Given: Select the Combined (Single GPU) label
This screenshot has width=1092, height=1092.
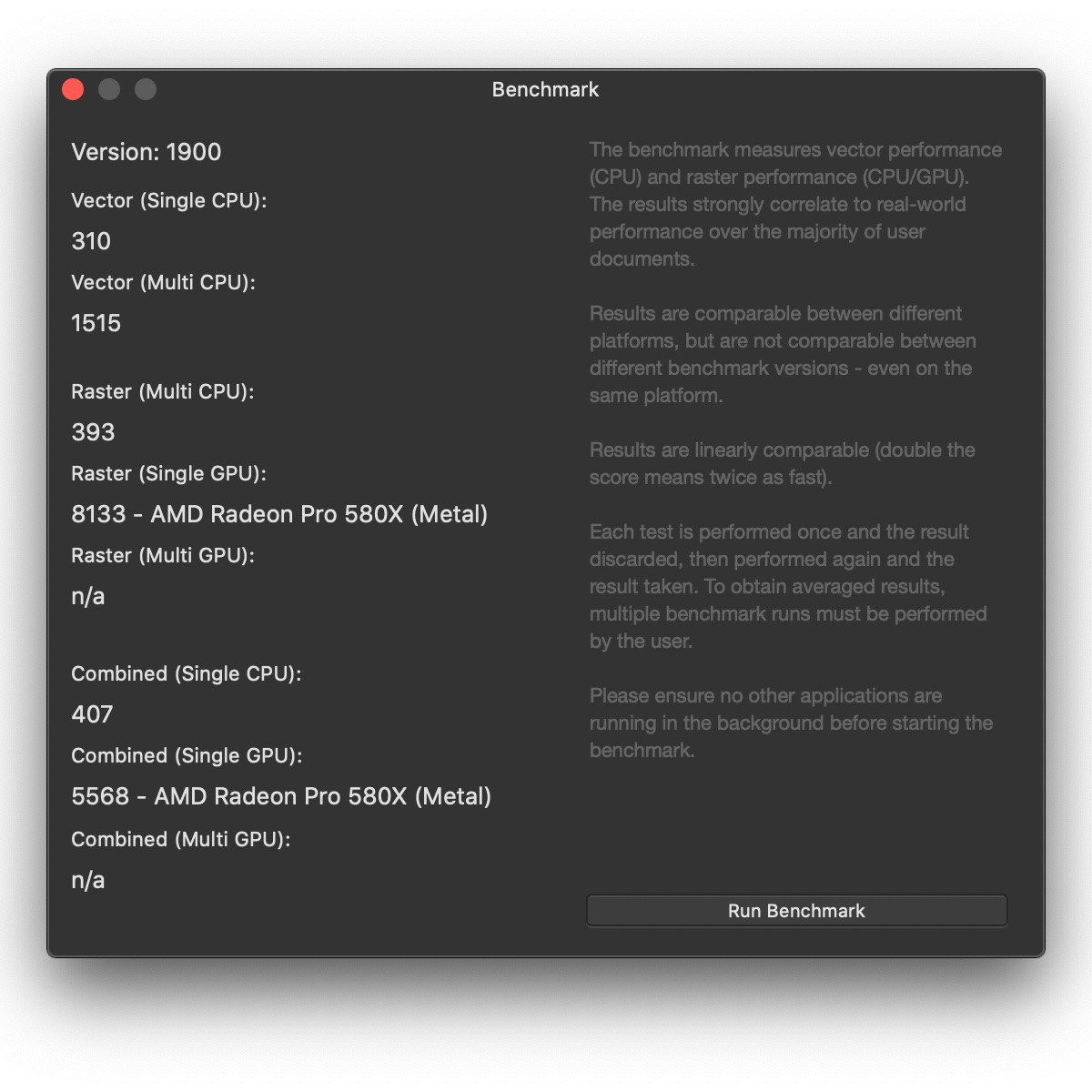Looking at the screenshot, I should pyautogui.click(x=187, y=756).
